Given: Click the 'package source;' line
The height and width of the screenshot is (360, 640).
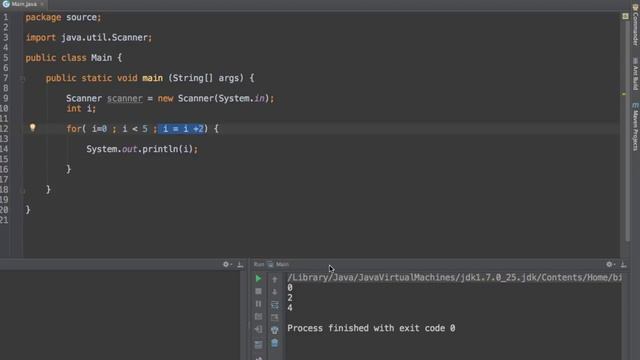Looking at the screenshot, I should click(x=63, y=18).
